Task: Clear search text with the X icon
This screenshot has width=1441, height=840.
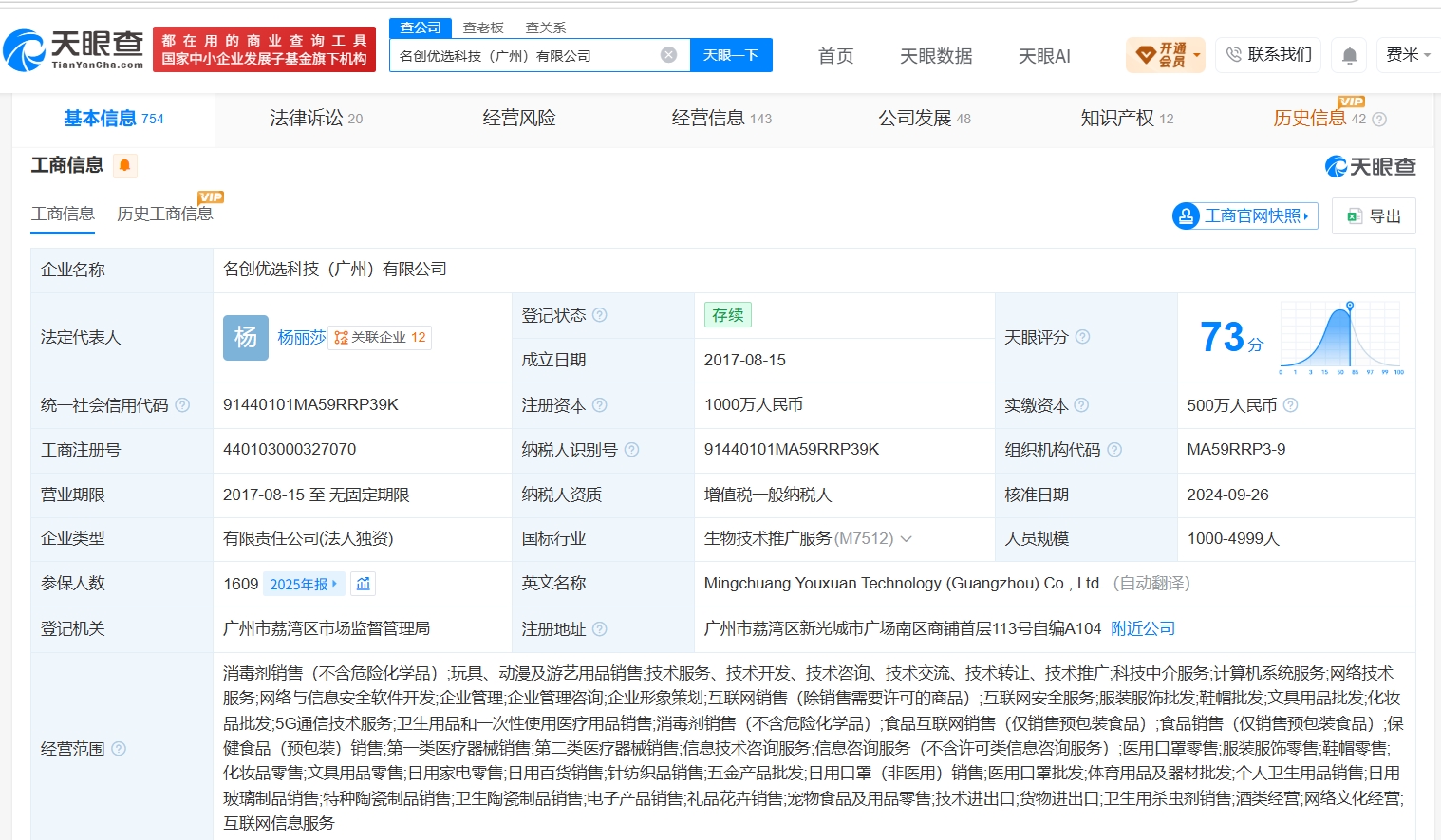Action: pyautogui.click(x=668, y=55)
